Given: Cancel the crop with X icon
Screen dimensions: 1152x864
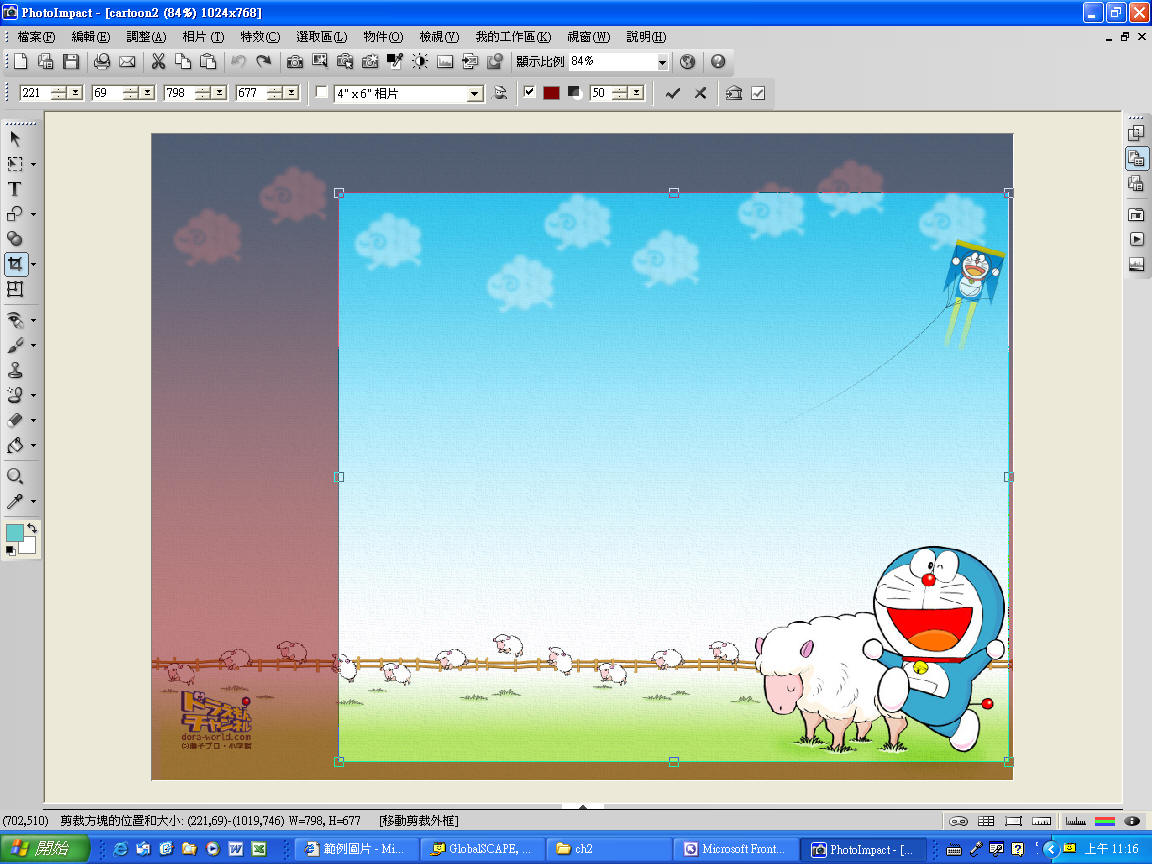Looking at the screenshot, I should 700,93.
